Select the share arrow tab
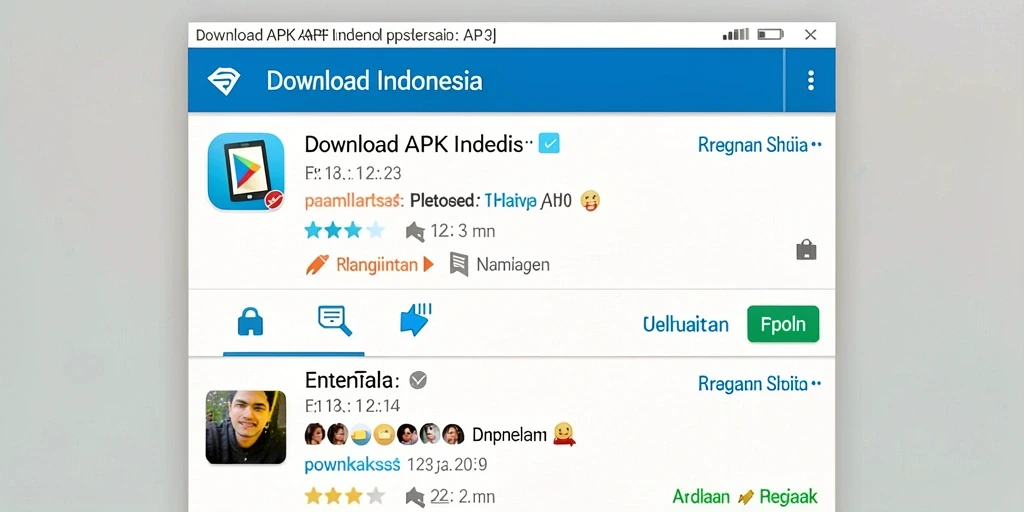The width and height of the screenshot is (1024, 512). [x=416, y=320]
